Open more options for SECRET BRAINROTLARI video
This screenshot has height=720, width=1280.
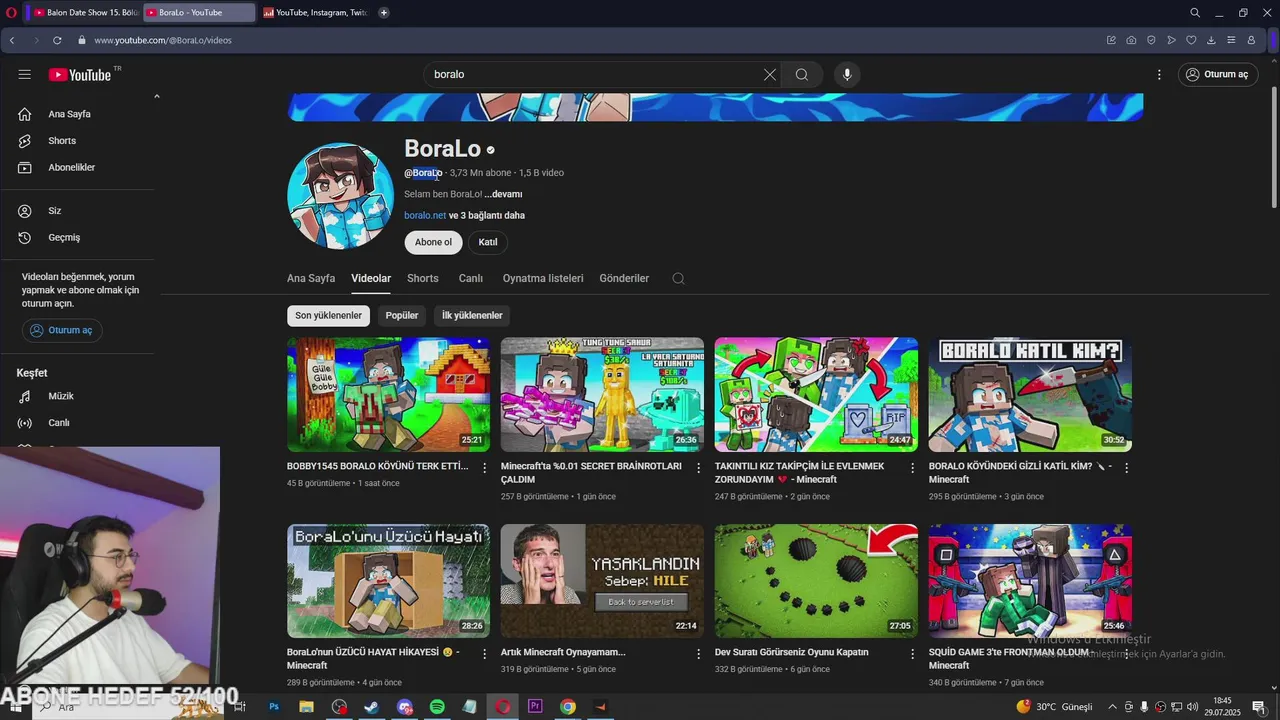[x=699, y=468]
